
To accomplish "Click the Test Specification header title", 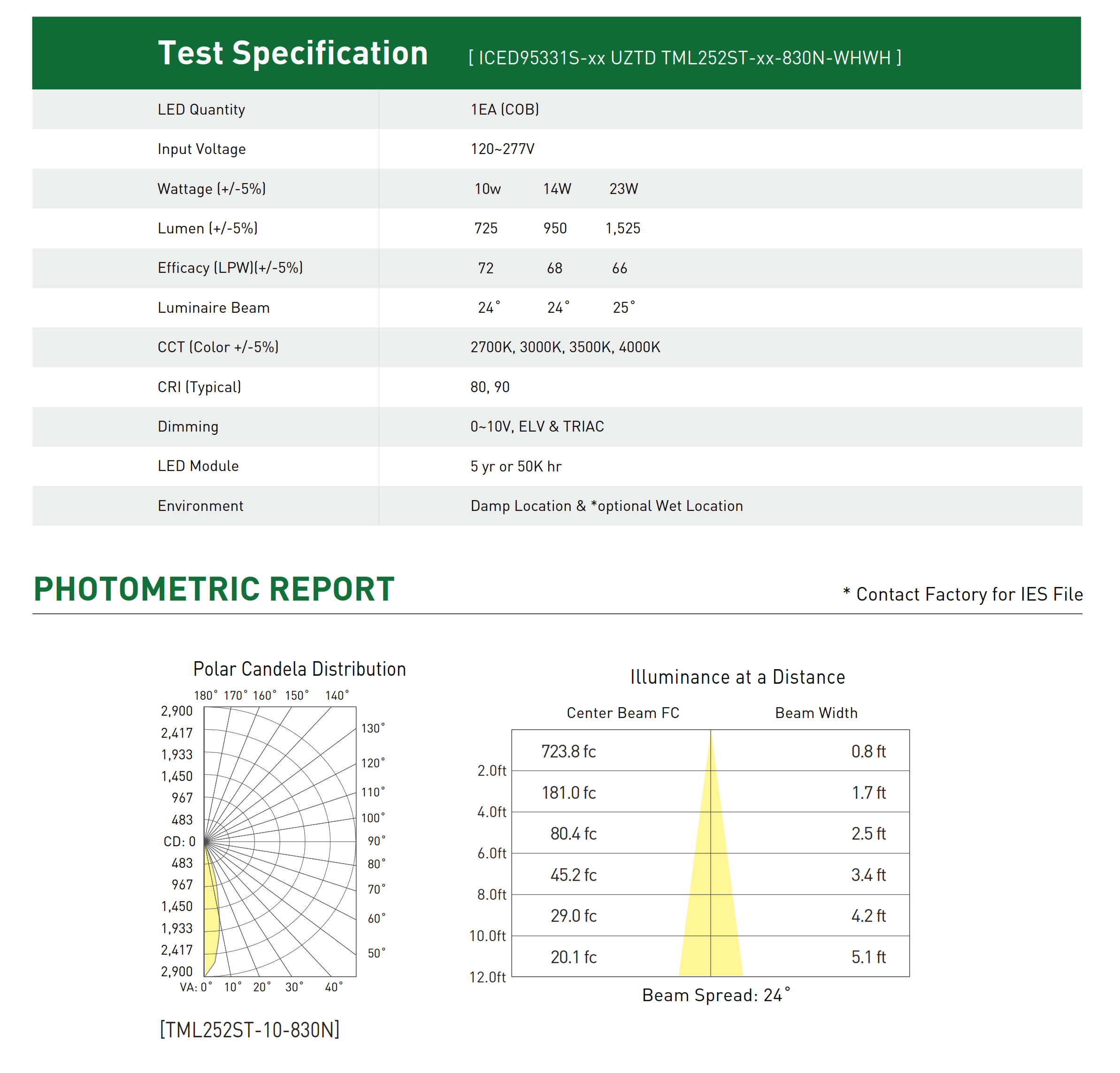I will pos(292,53).
